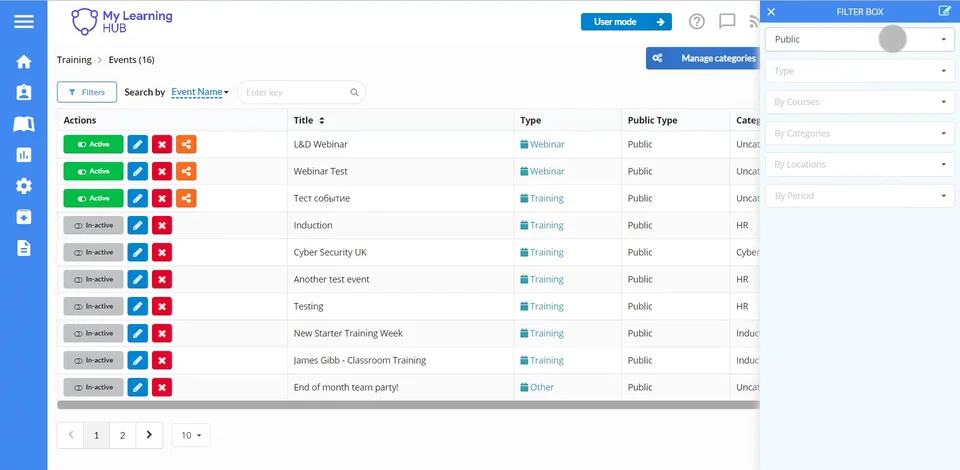This screenshot has width=960, height=470.
Task: Share the Тест событие event
Action: tap(186, 198)
